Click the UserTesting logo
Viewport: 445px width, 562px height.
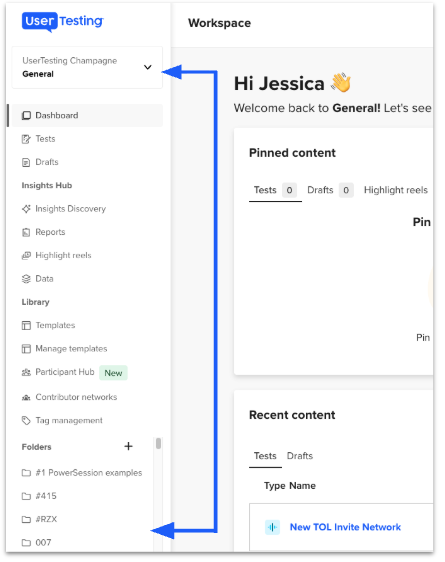[63, 22]
